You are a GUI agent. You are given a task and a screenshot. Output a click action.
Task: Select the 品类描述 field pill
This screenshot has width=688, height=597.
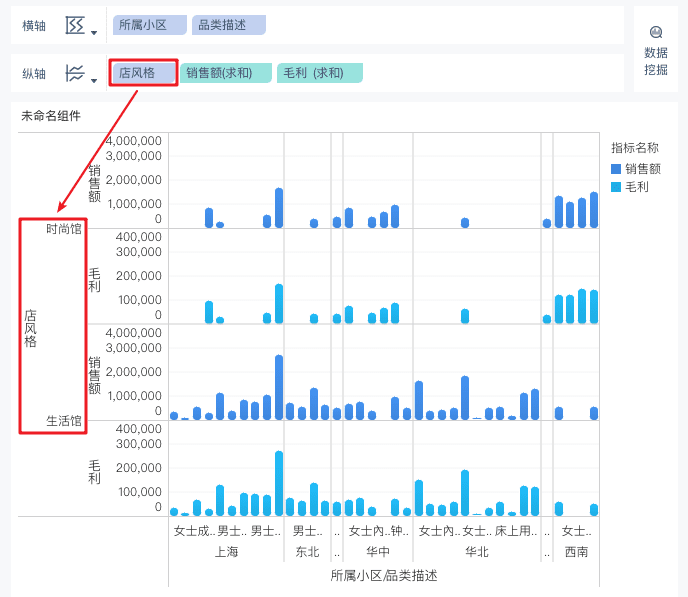point(229,25)
